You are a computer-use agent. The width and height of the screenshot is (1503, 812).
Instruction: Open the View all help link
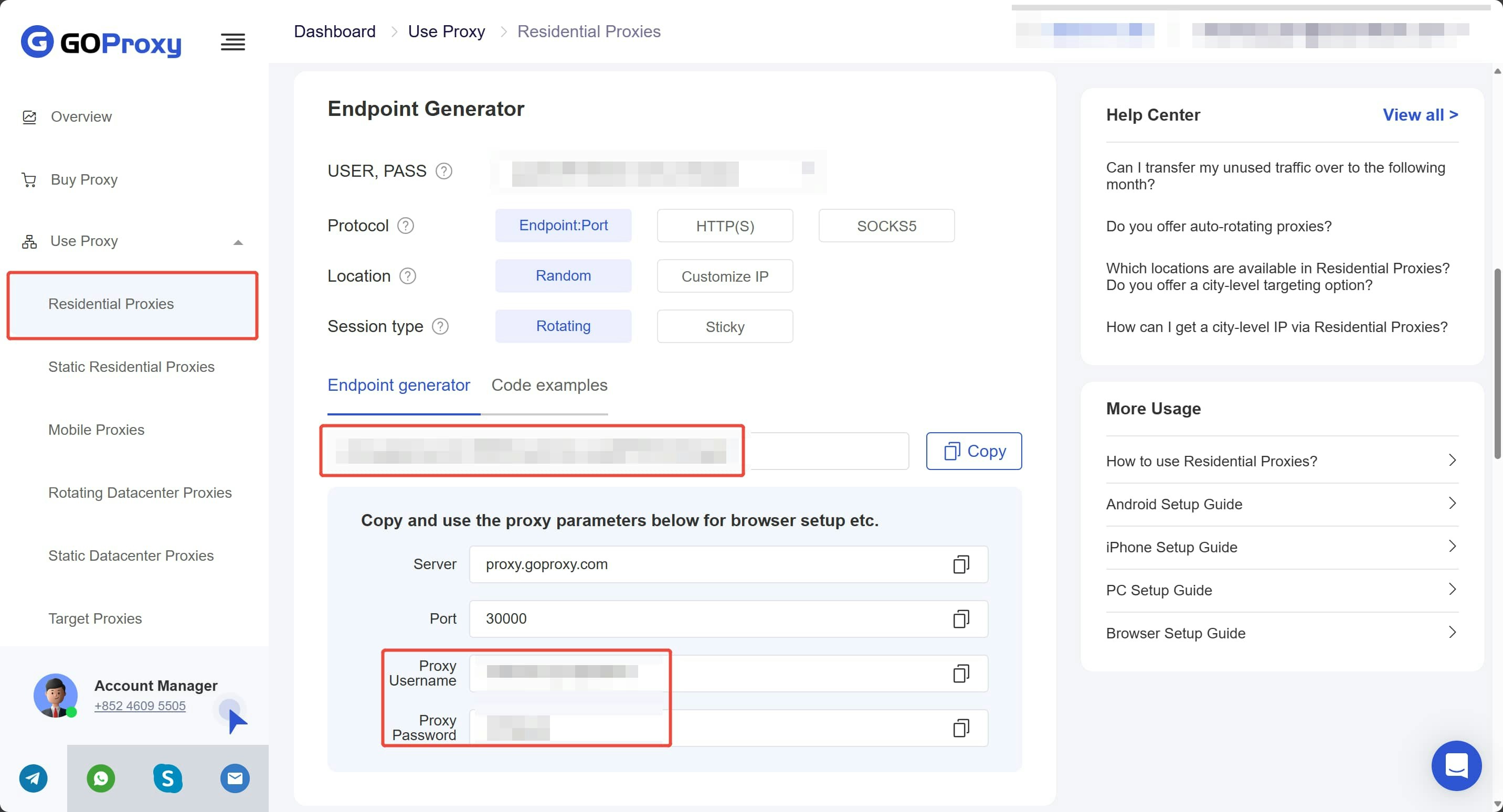1420,115
